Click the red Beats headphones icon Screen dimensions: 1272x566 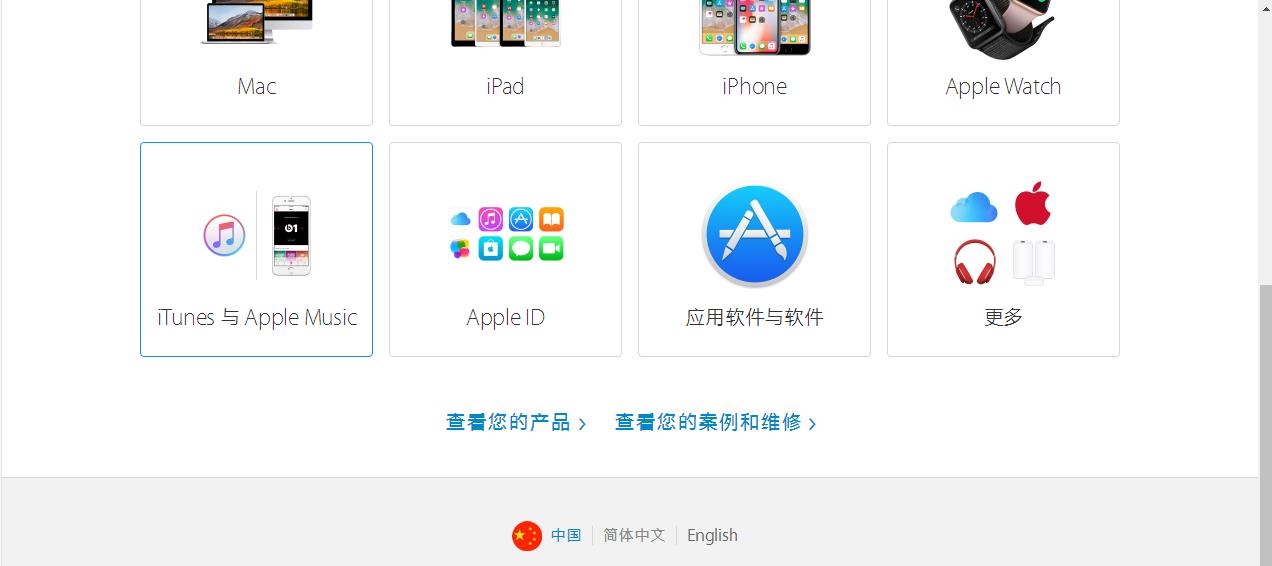[975, 262]
